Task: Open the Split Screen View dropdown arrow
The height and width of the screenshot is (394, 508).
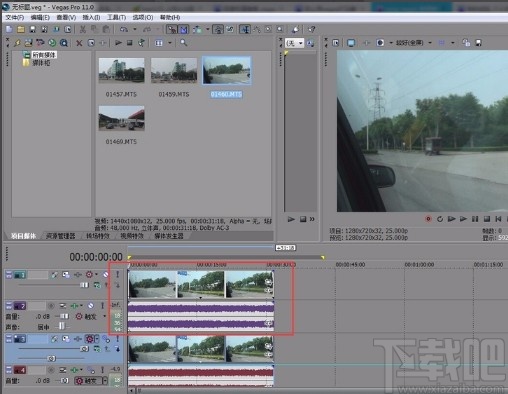Action: pyautogui.click(x=391, y=43)
